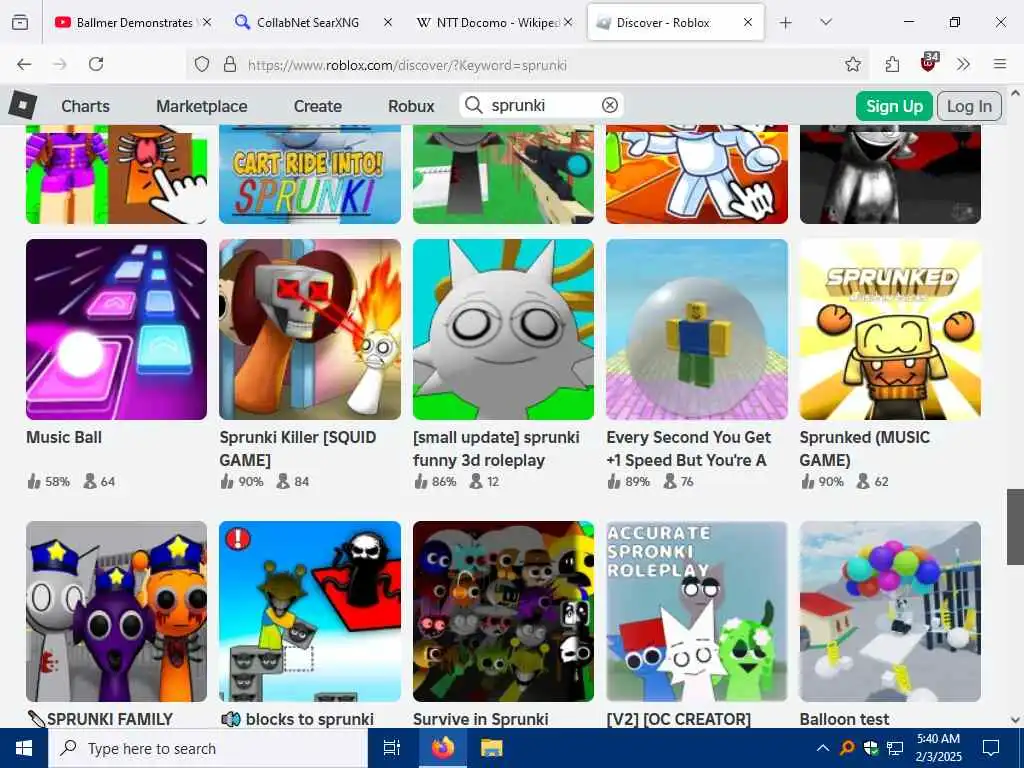Screen dimensions: 1024x768
Task: Open SPRUNKI FAMILY game thumbnail
Action: (116, 611)
